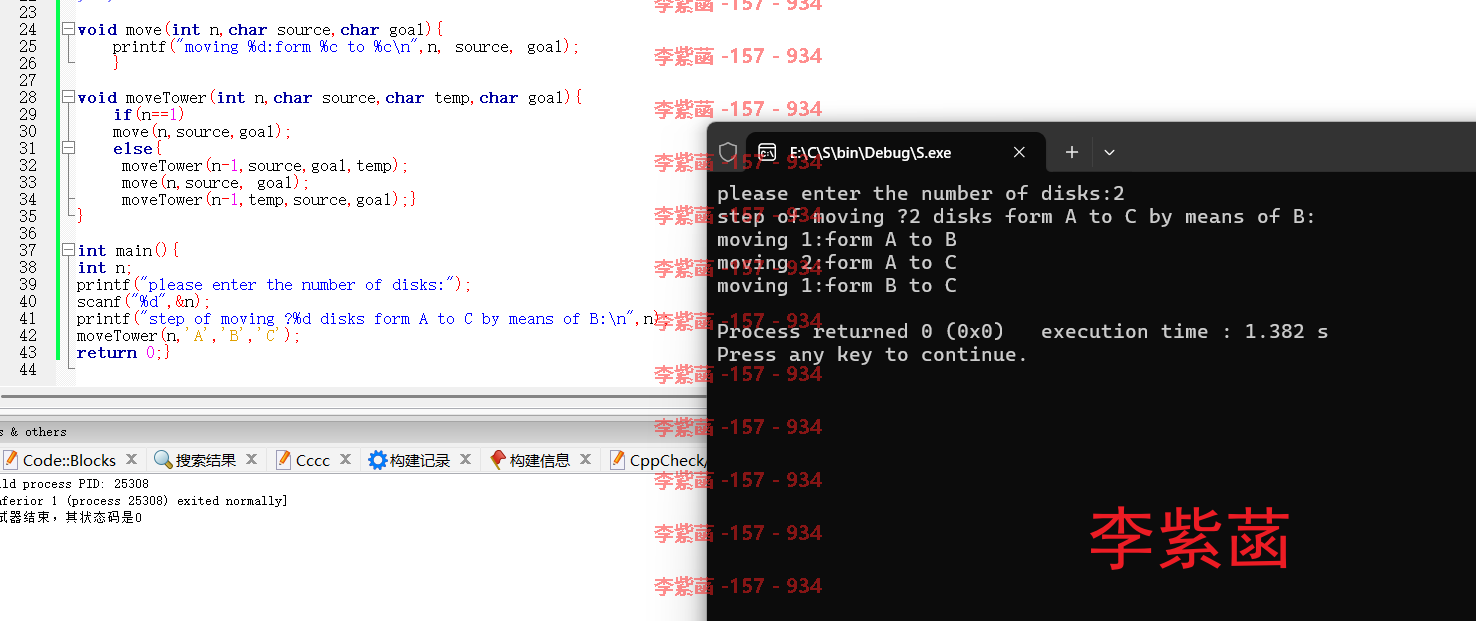Close the 构建信息 log tab
The height and width of the screenshot is (621, 1476).
coord(585,459)
